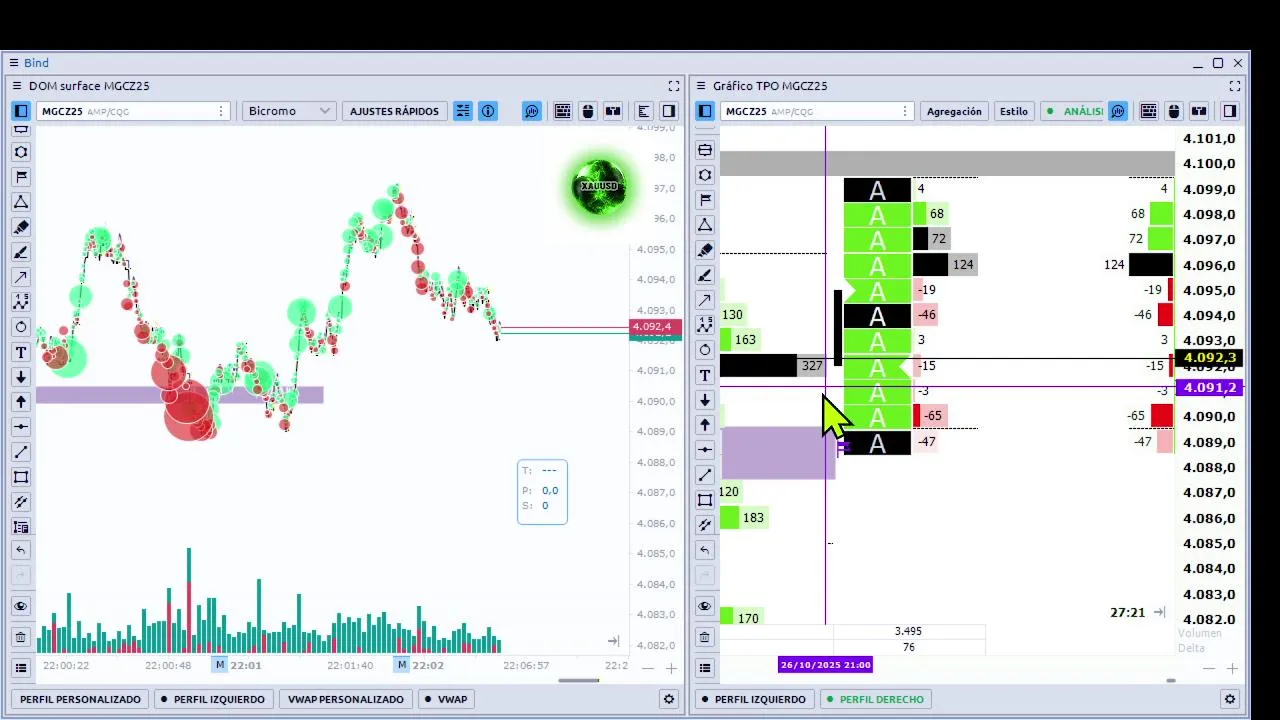Open the Agregación menu
1280x720 pixels.
pyautogui.click(x=954, y=111)
